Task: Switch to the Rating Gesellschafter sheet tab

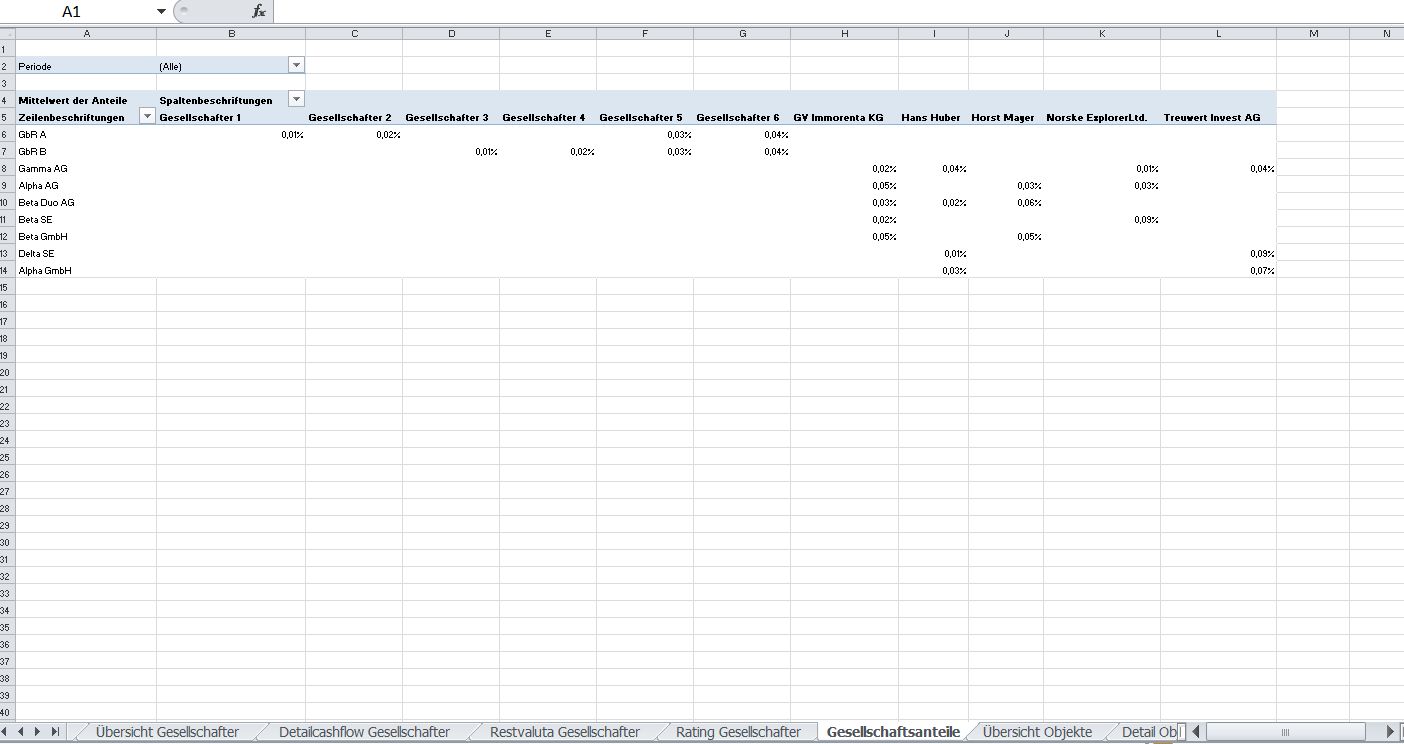Action: (738, 732)
